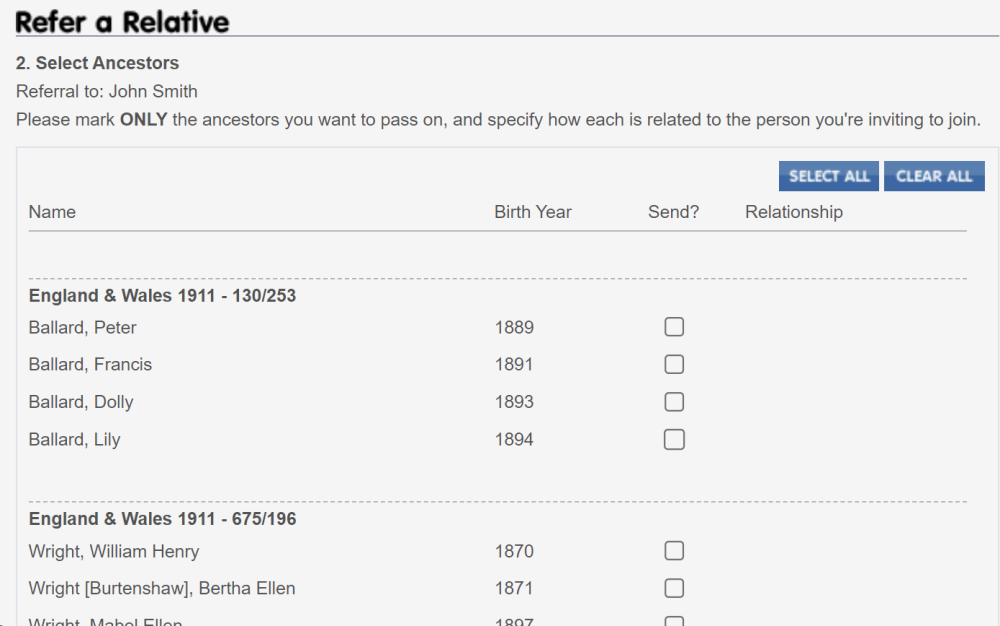
Task: Click the name Ballard, Peter
Action: 83,328
